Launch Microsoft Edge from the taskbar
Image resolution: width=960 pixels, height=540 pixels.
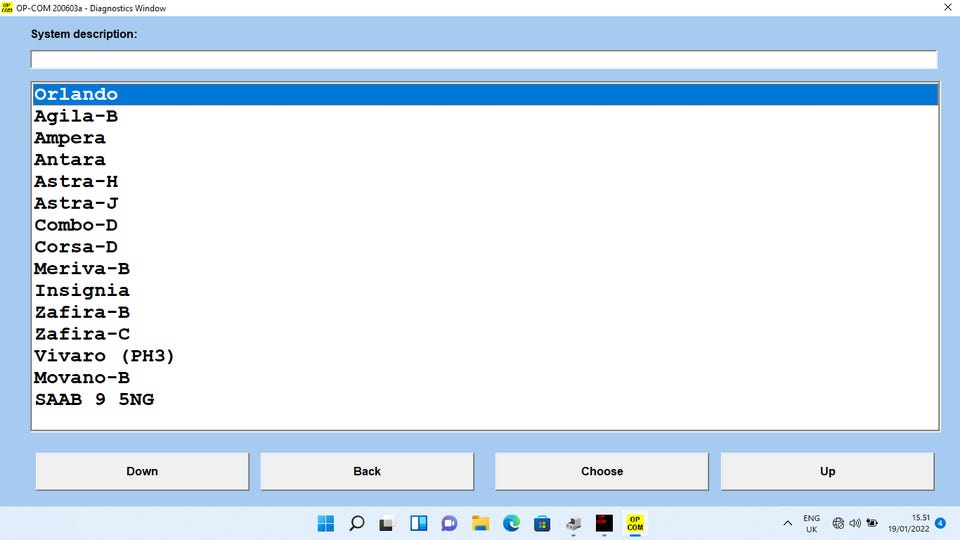pyautogui.click(x=511, y=523)
